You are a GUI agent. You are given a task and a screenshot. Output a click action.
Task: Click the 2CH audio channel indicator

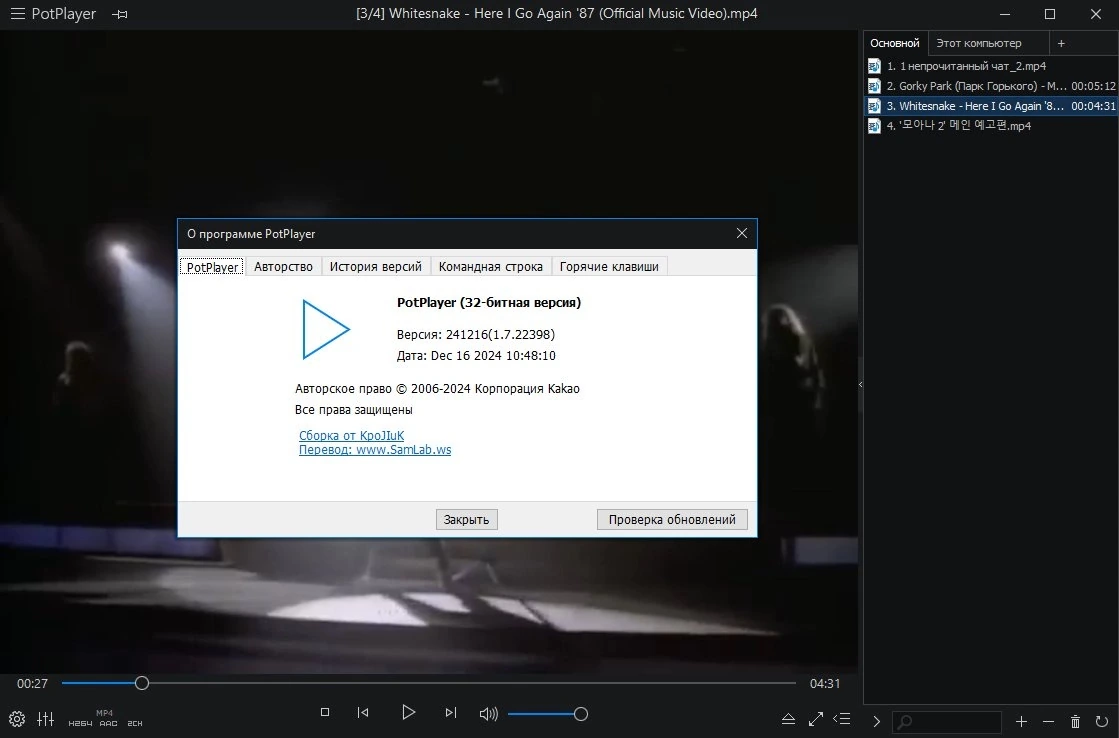(135, 723)
